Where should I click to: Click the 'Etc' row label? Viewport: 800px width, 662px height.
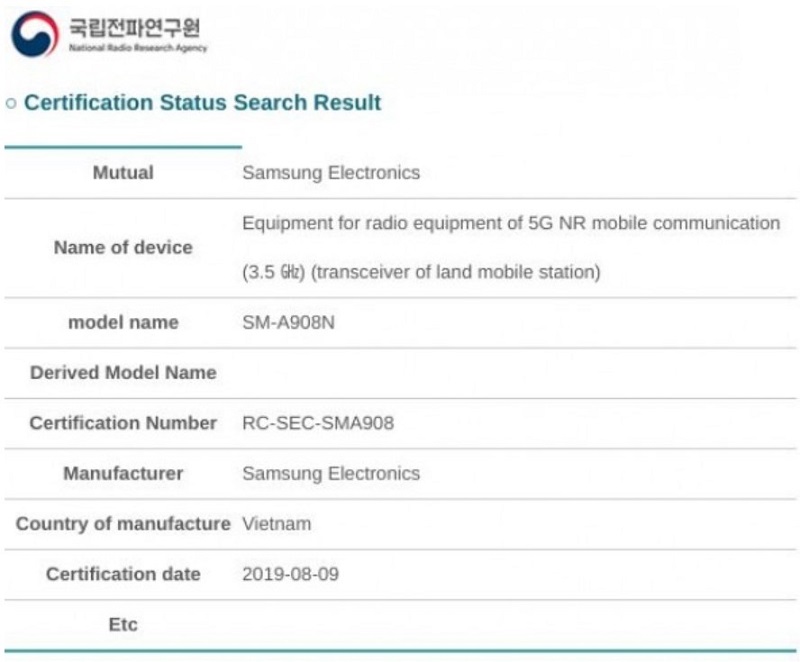(123, 624)
